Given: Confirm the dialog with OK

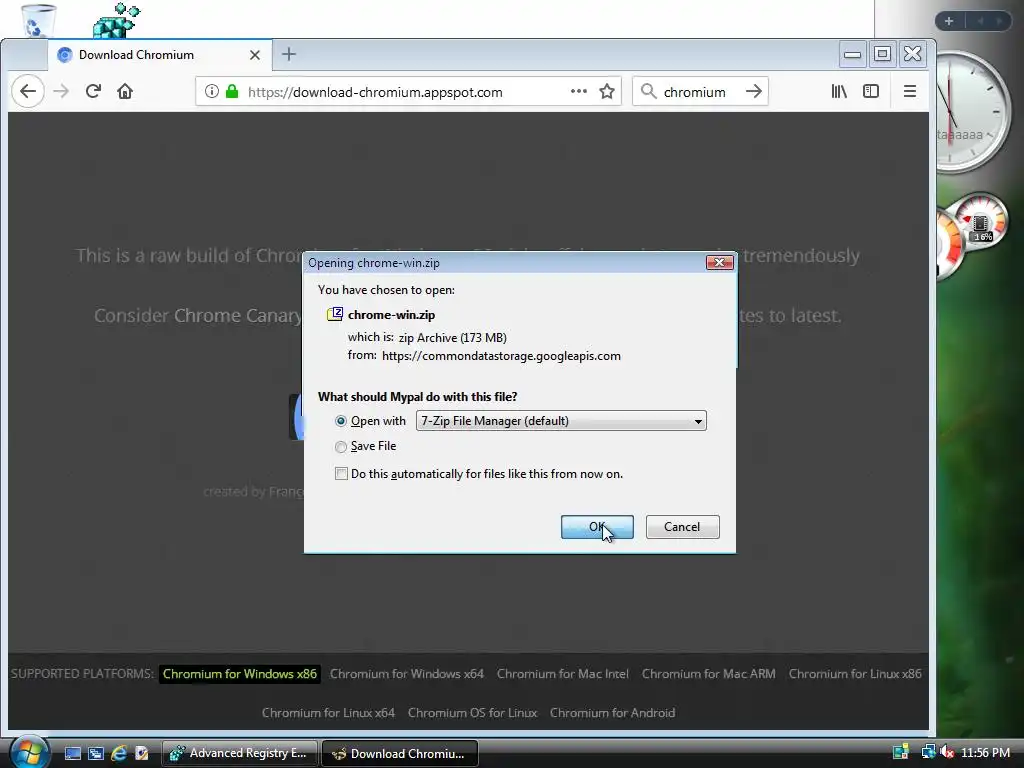Looking at the screenshot, I should [597, 527].
